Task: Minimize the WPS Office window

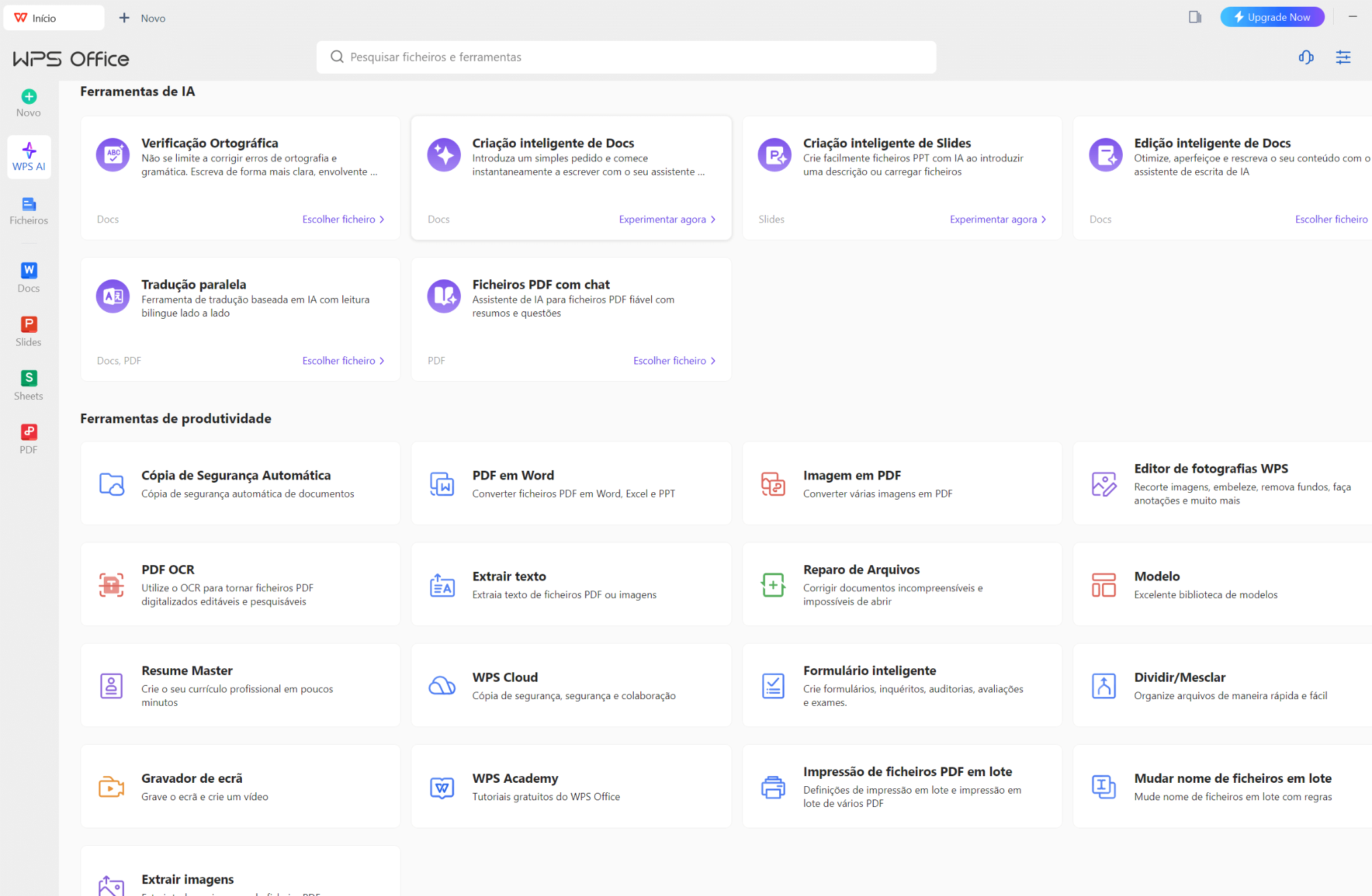Action: click(x=1353, y=17)
